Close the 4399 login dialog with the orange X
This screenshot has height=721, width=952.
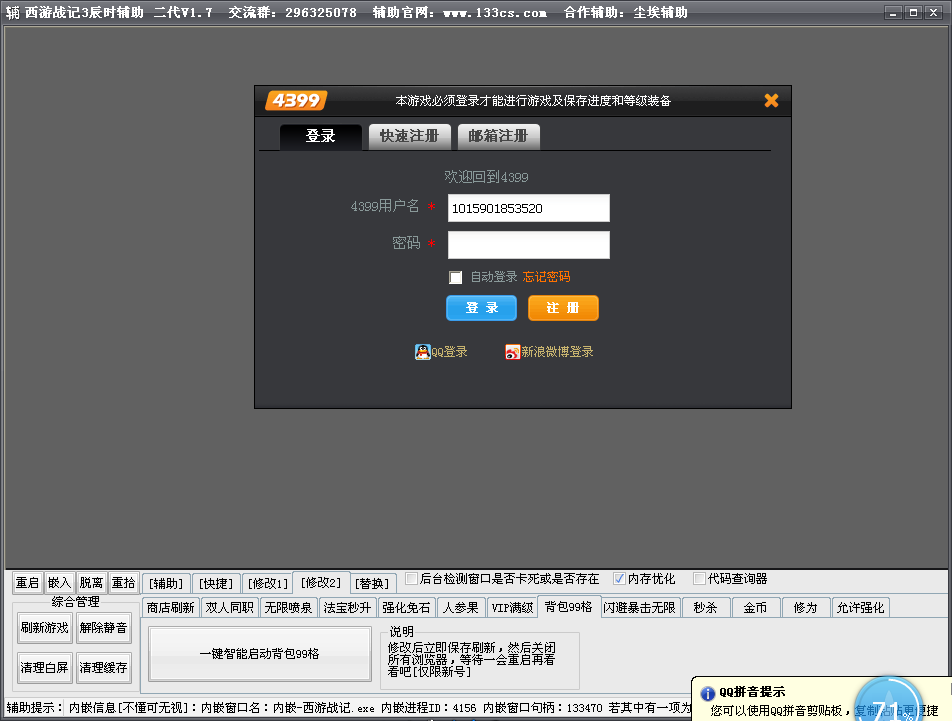click(x=771, y=100)
